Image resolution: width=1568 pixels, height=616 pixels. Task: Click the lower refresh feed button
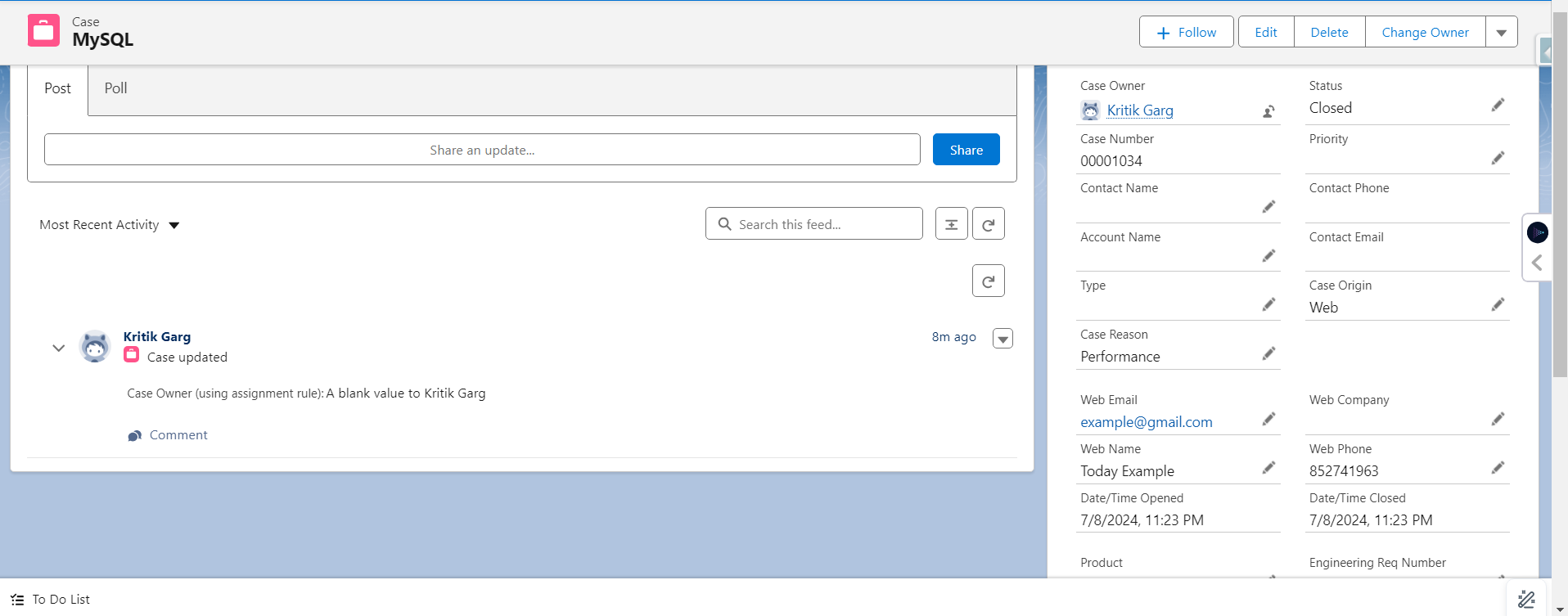[988, 281]
